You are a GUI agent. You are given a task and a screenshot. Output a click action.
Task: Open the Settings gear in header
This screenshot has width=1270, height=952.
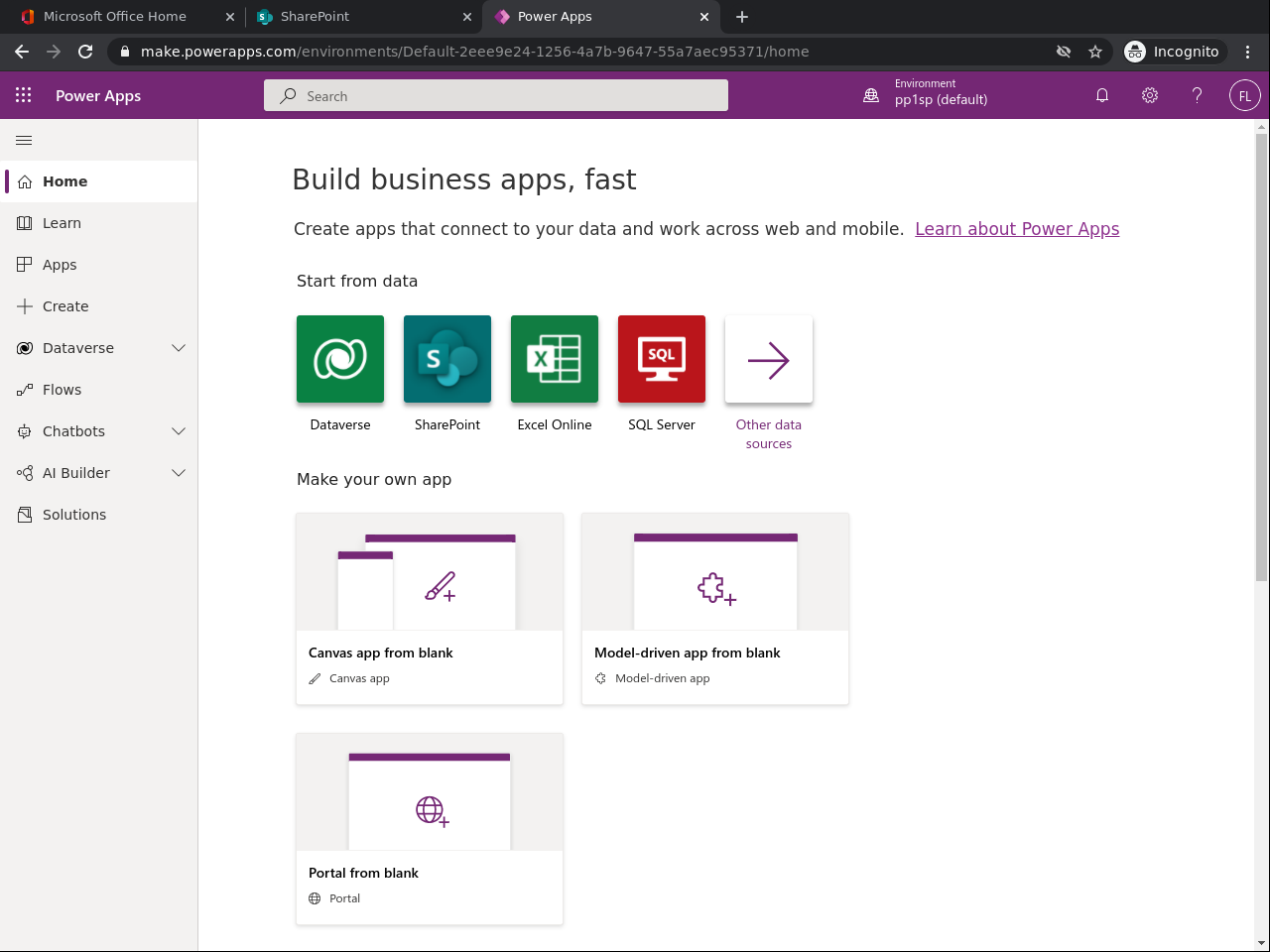coord(1150,95)
